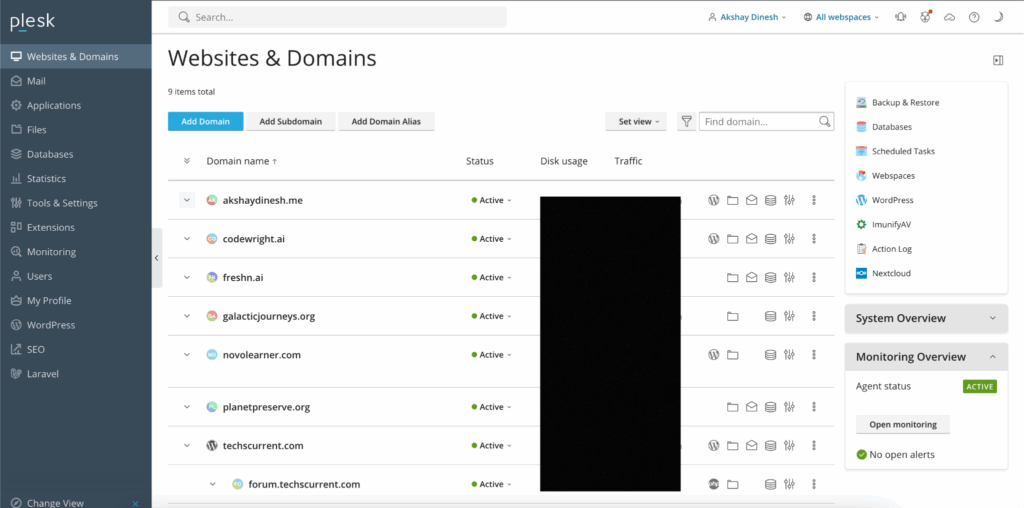Open SEO in the sidebar

coord(76,349)
